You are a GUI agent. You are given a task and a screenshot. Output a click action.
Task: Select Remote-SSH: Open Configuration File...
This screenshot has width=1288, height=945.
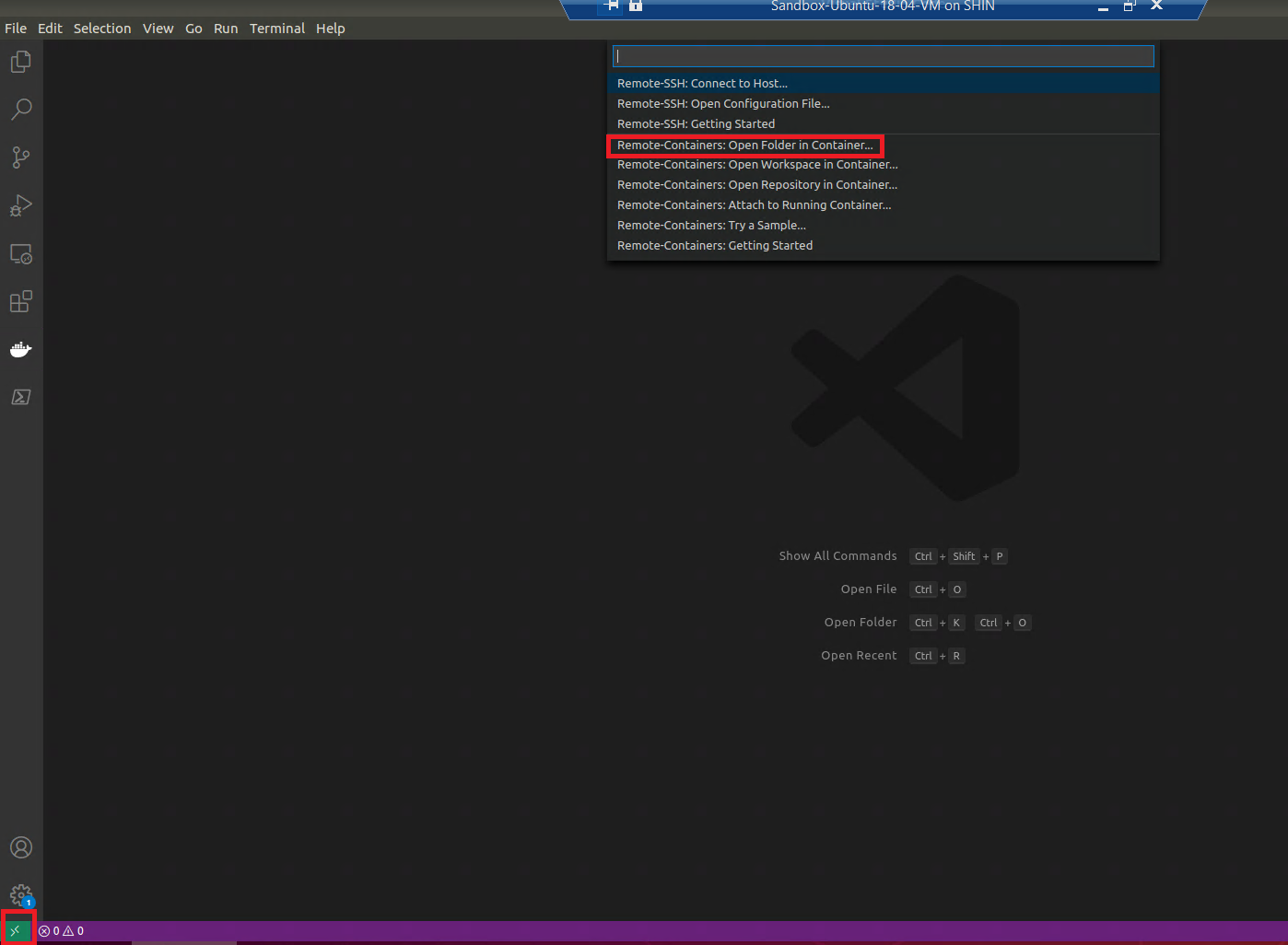(x=884, y=103)
